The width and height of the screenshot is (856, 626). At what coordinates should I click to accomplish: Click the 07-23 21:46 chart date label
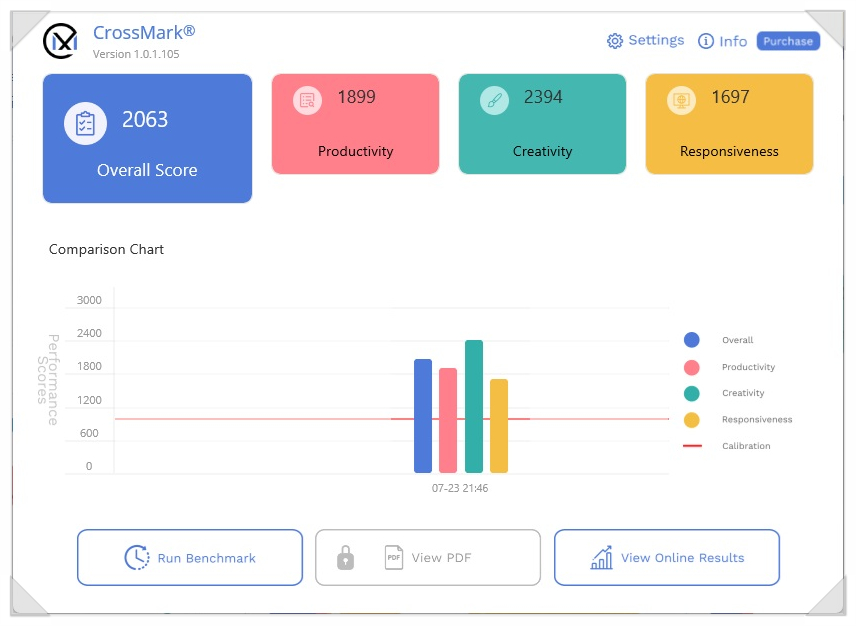coord(460,489)
